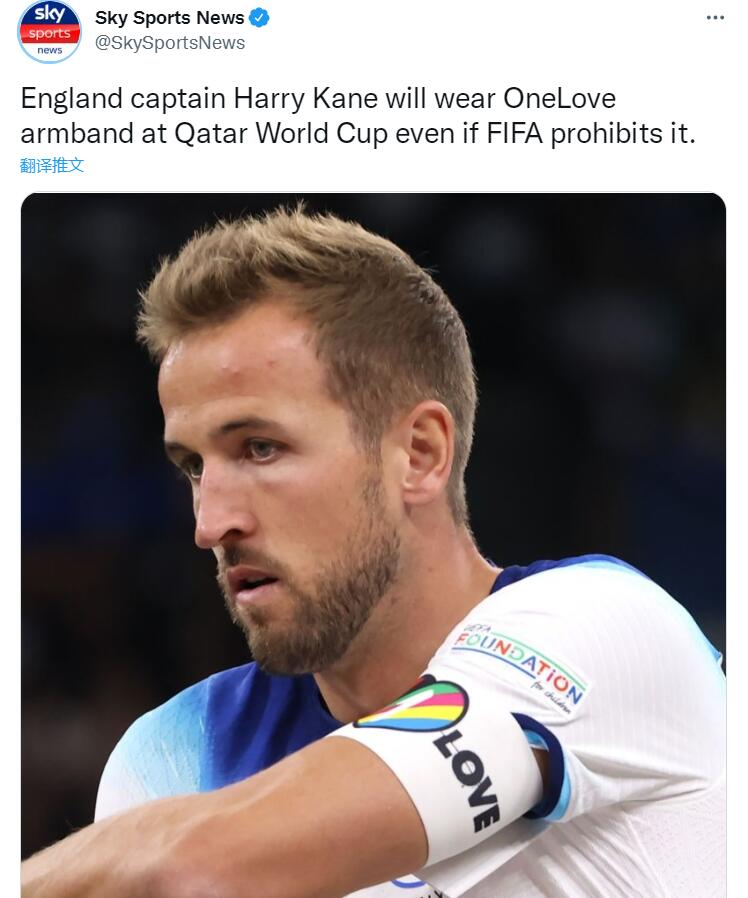Screen dimensions: 748x898
Task: Click "England captain" at tweet start
Action: (123, 98)
